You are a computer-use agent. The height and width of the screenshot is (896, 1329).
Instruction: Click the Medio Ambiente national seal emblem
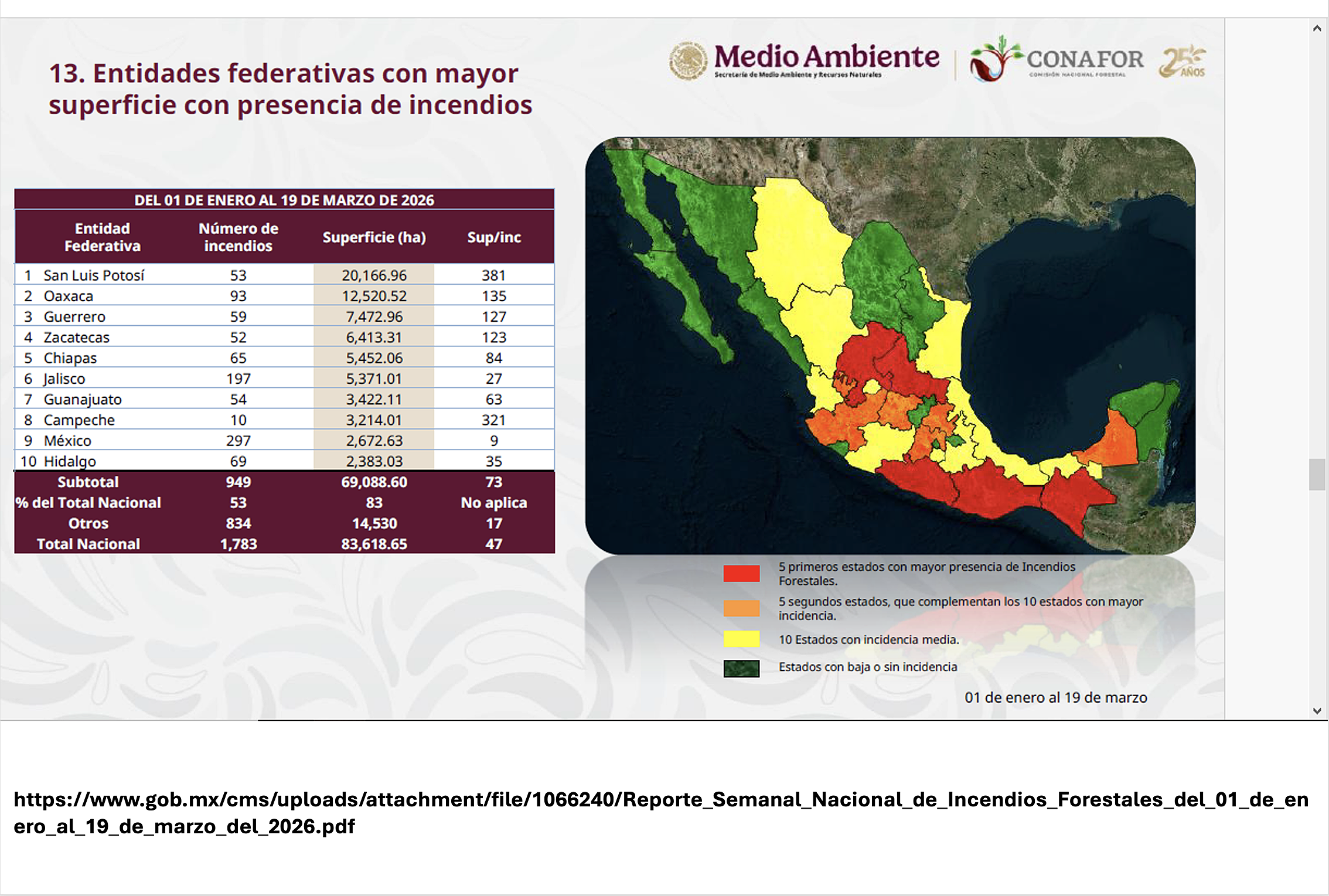(x=688, y=60)
